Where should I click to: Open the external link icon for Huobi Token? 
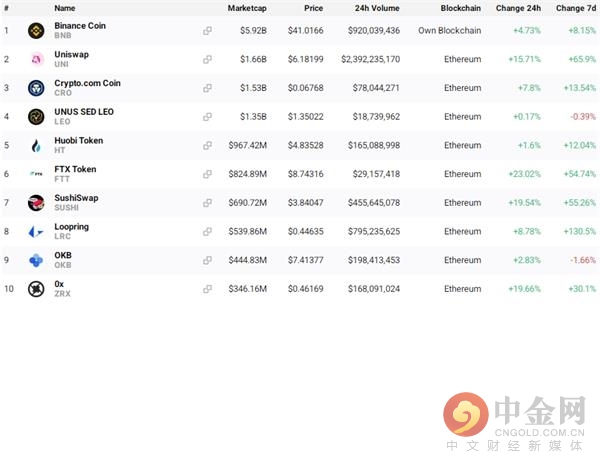[207, 145]
